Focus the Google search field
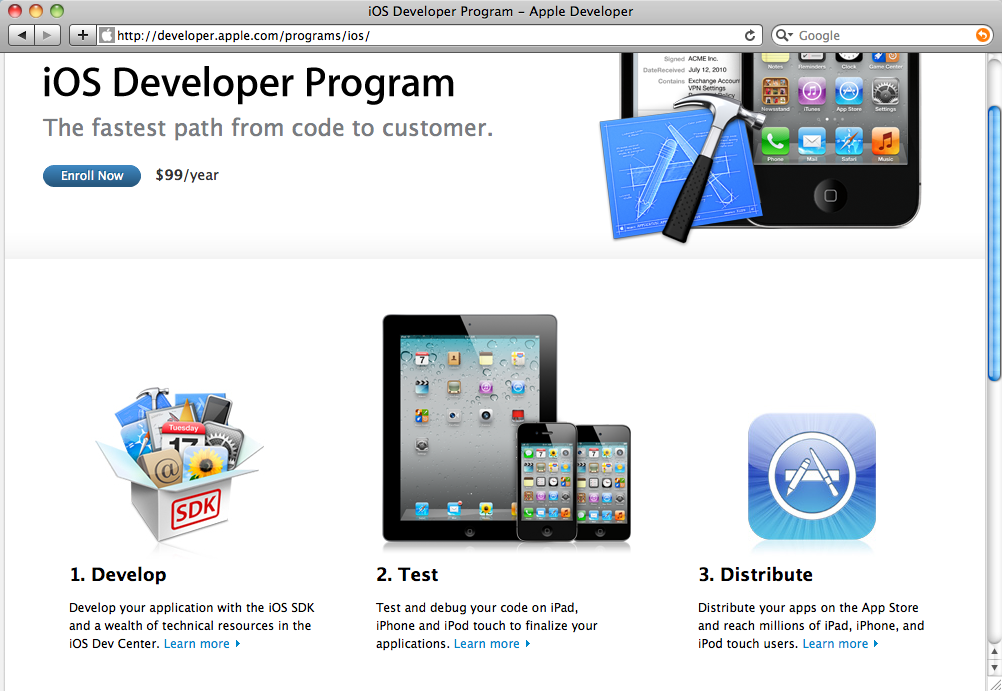Image resolution: width=1002 pixels, height=691 pixels. 882,35
